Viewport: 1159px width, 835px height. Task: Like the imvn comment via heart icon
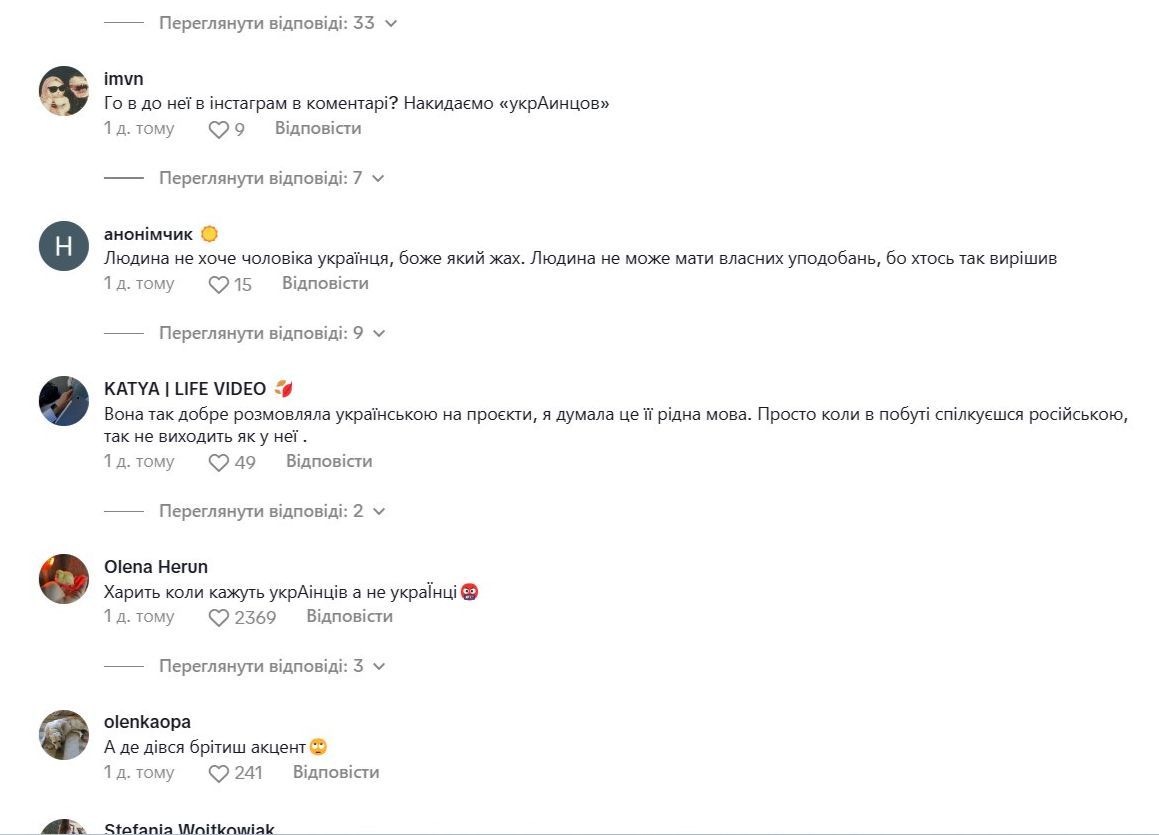[219, 129]
